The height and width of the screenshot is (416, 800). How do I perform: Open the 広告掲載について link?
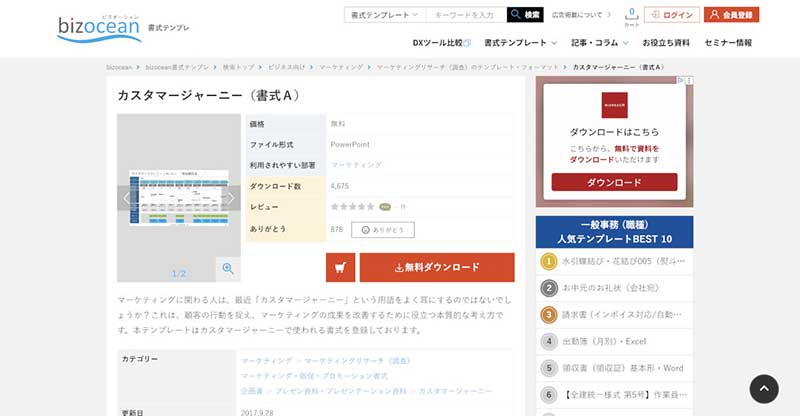coord(581,15)
